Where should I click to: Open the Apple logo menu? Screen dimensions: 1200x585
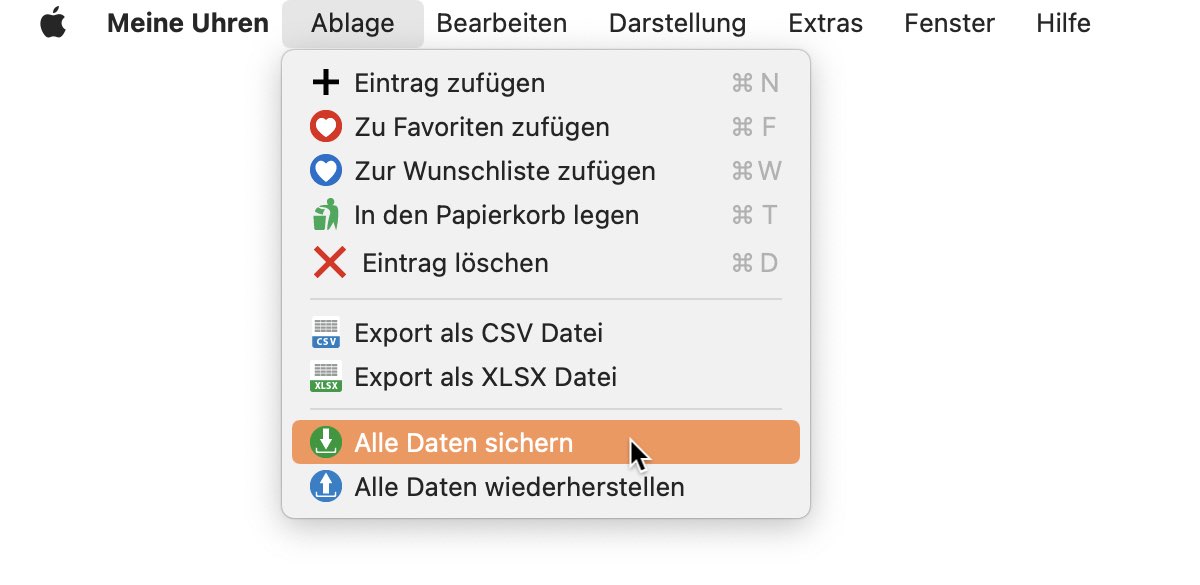(53, 23)
